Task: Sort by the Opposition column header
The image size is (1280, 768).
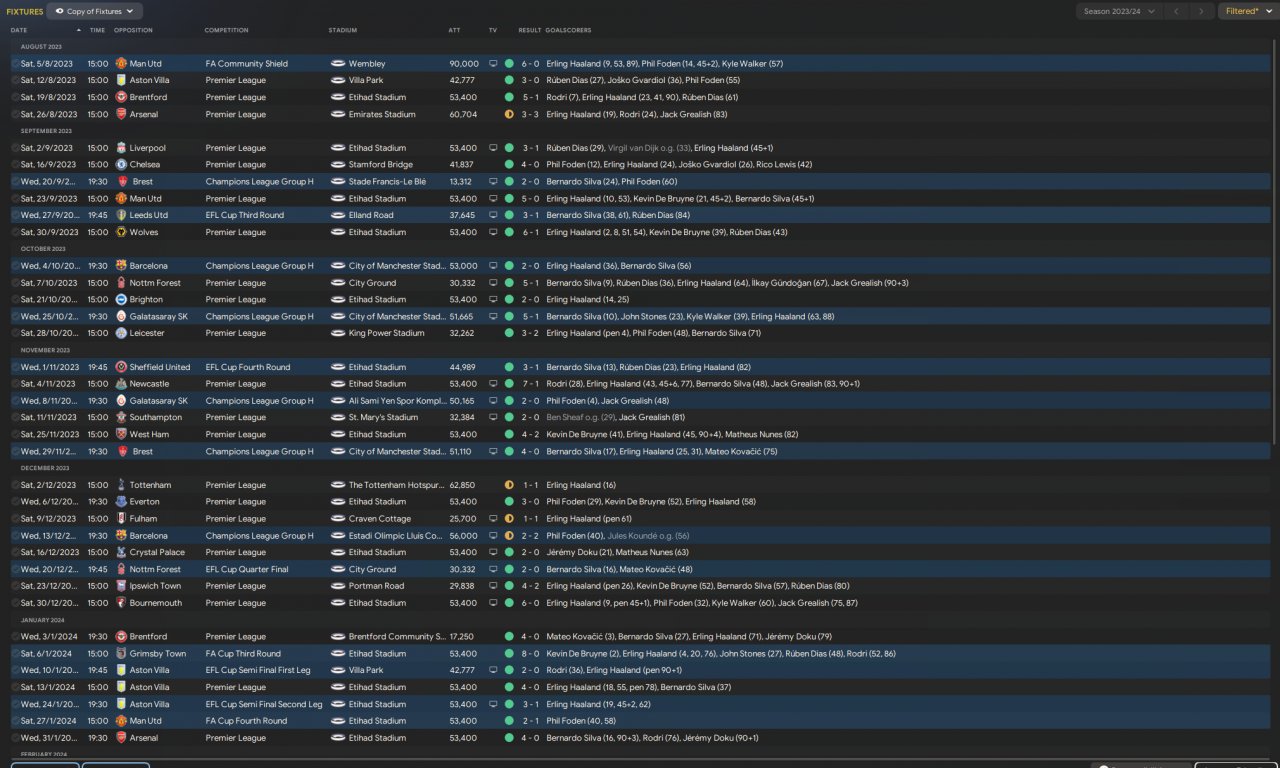Action: [x=133, y=30]
